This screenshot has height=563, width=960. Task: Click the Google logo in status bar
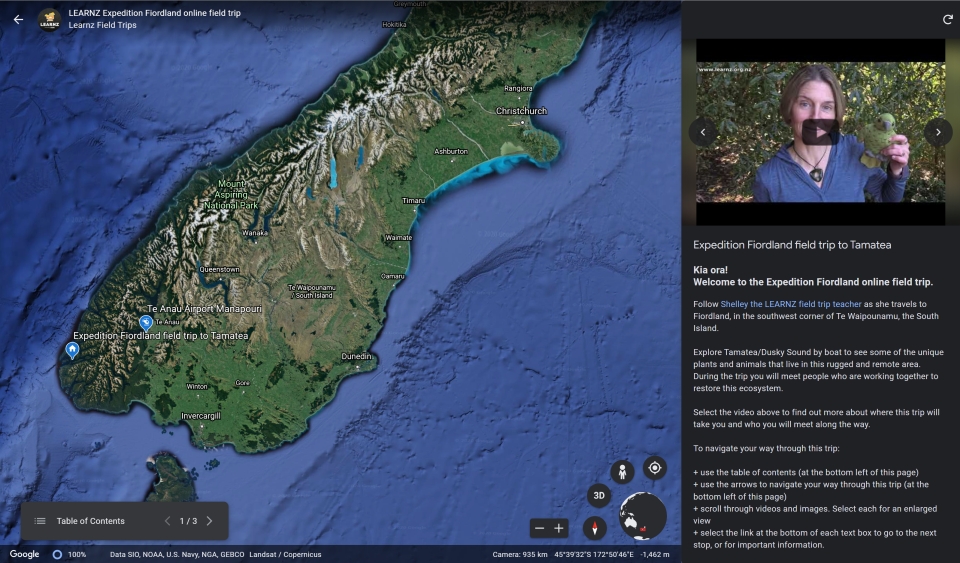tap(24, 554)
